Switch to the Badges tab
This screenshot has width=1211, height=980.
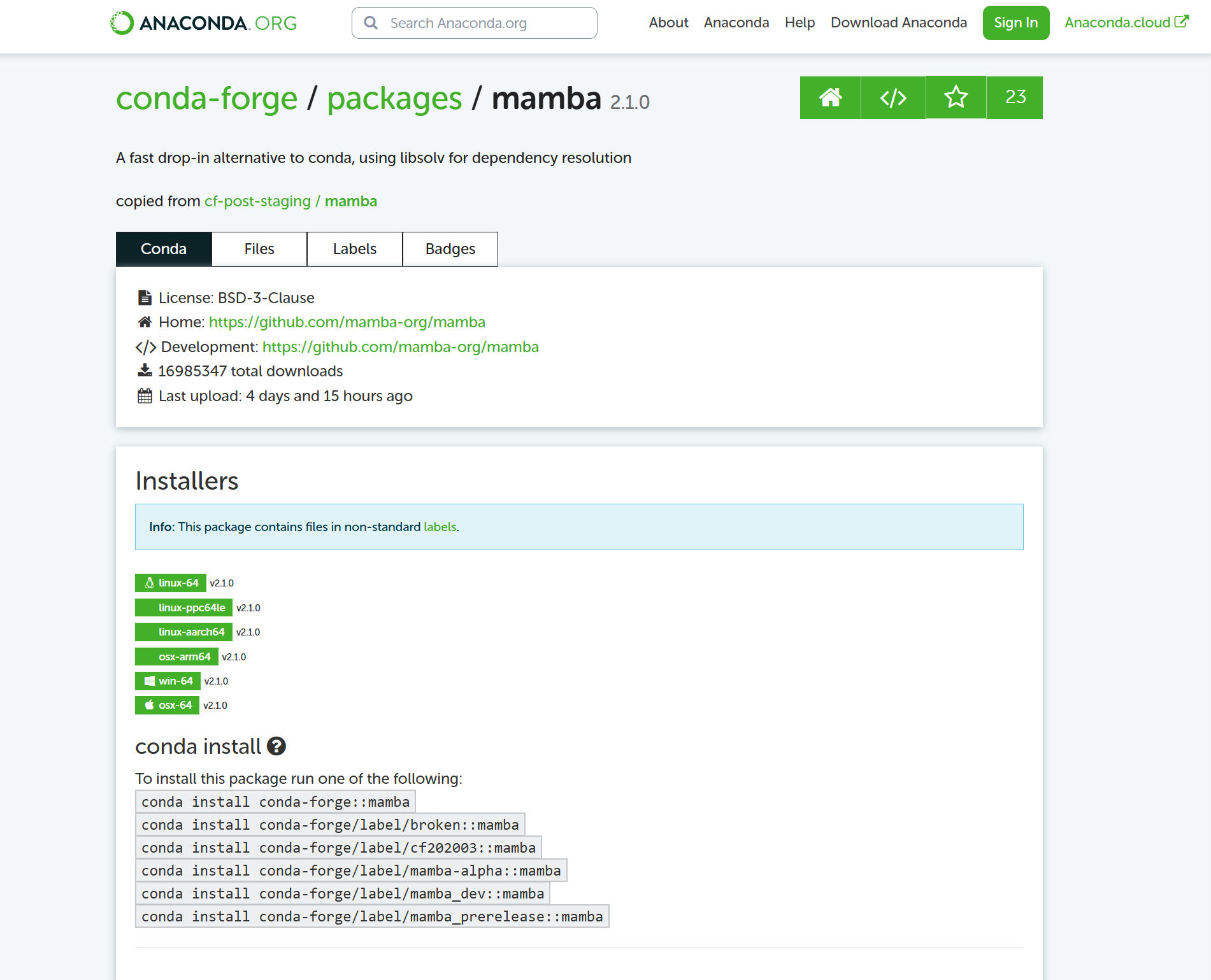coord(450,249)
